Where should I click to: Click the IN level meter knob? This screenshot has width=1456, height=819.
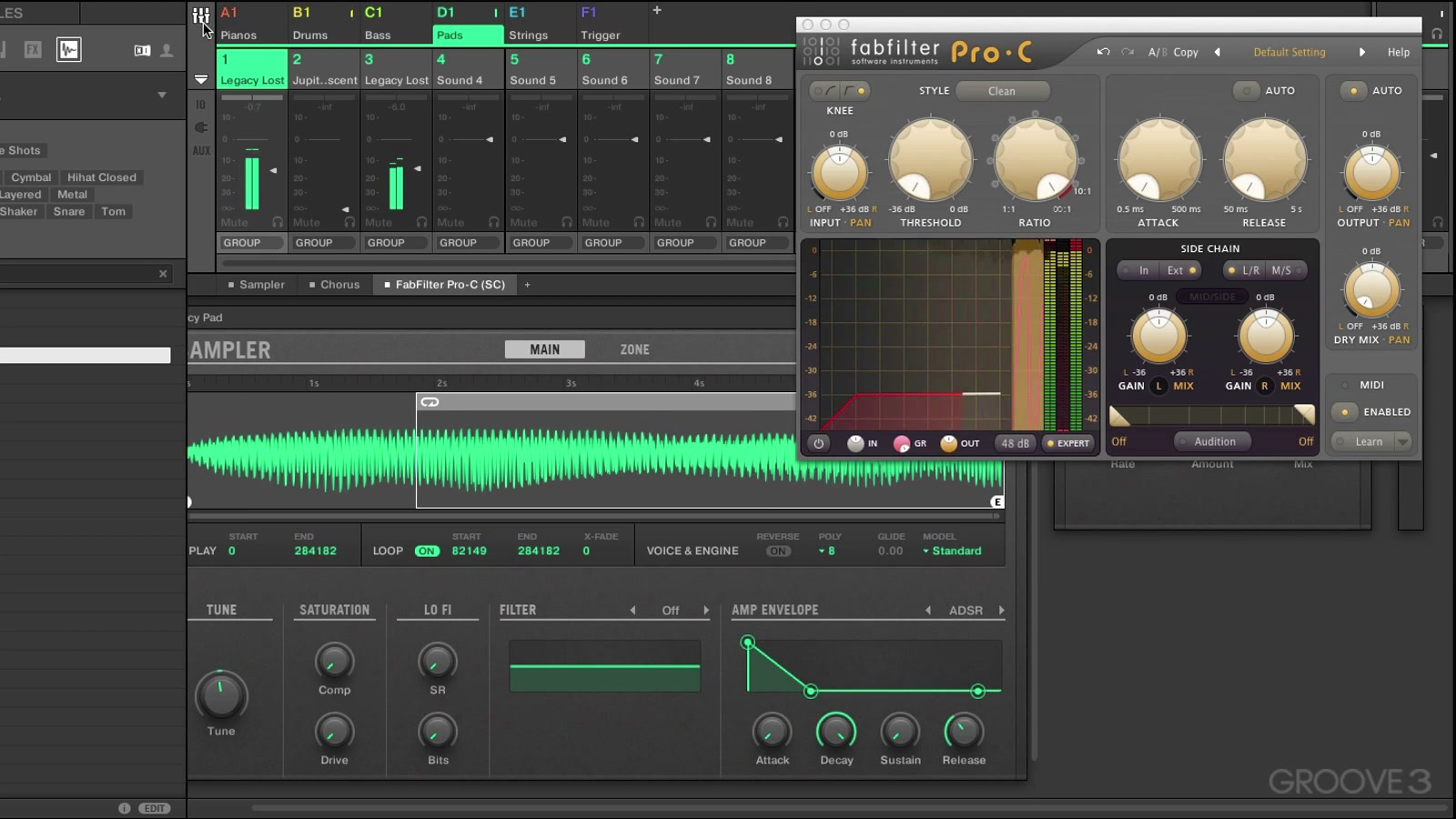click(855, 443)
